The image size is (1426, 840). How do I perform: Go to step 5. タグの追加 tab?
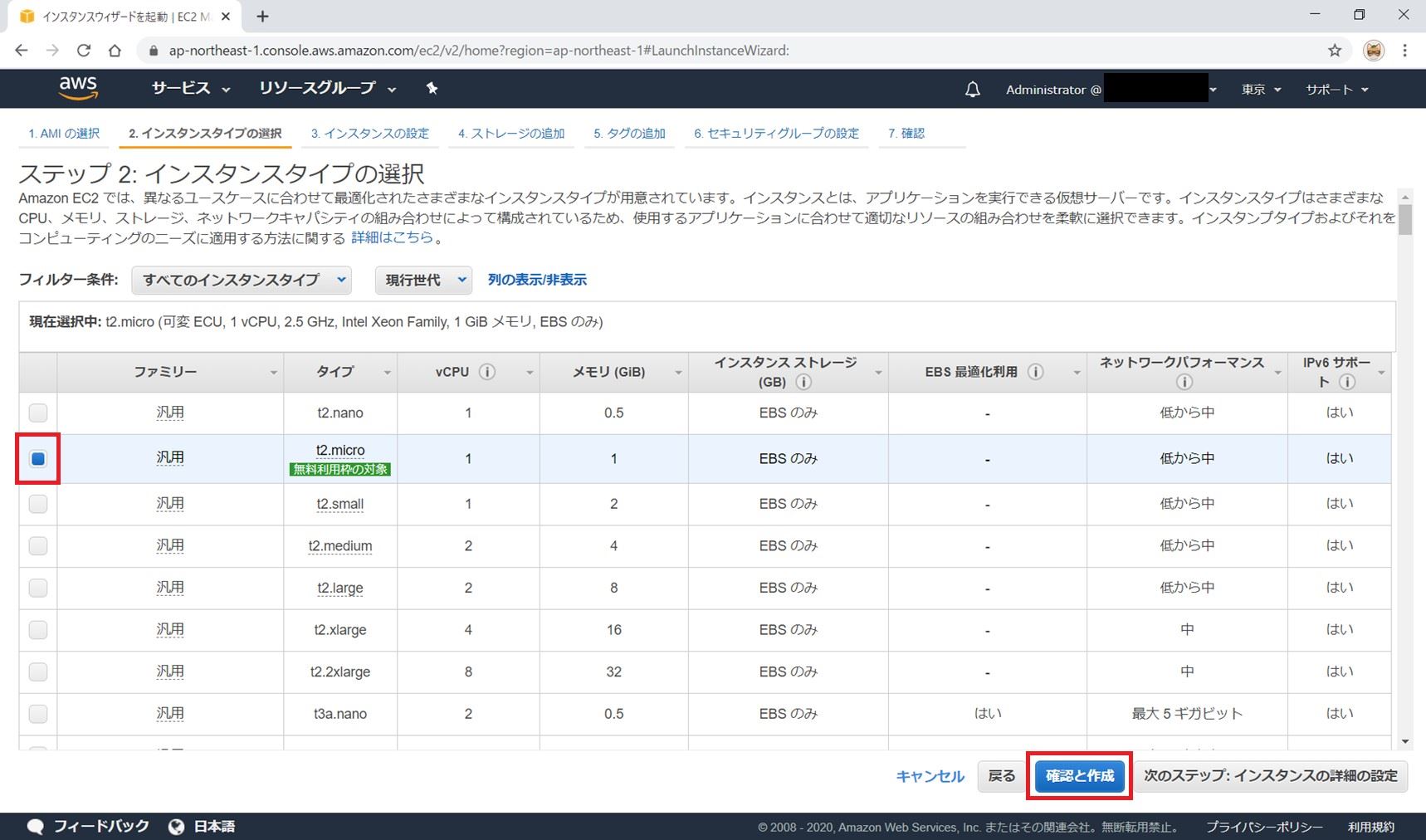tap(629, 133)
